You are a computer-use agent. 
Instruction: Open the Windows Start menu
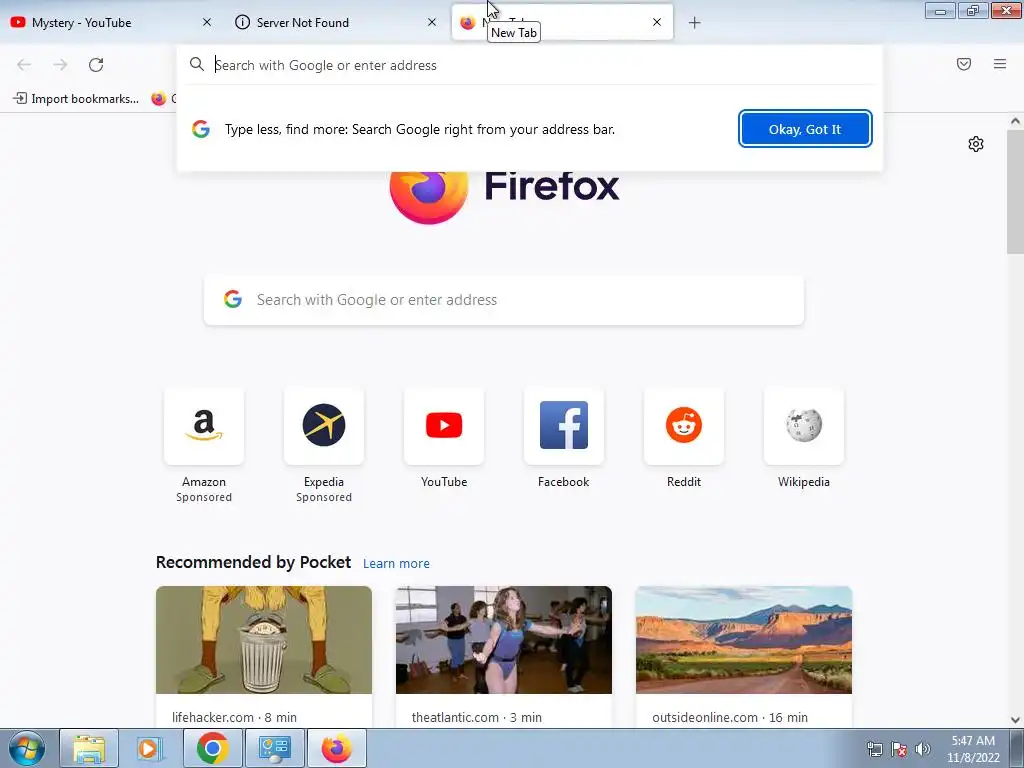pyautogui.click(x=26, y=748)
